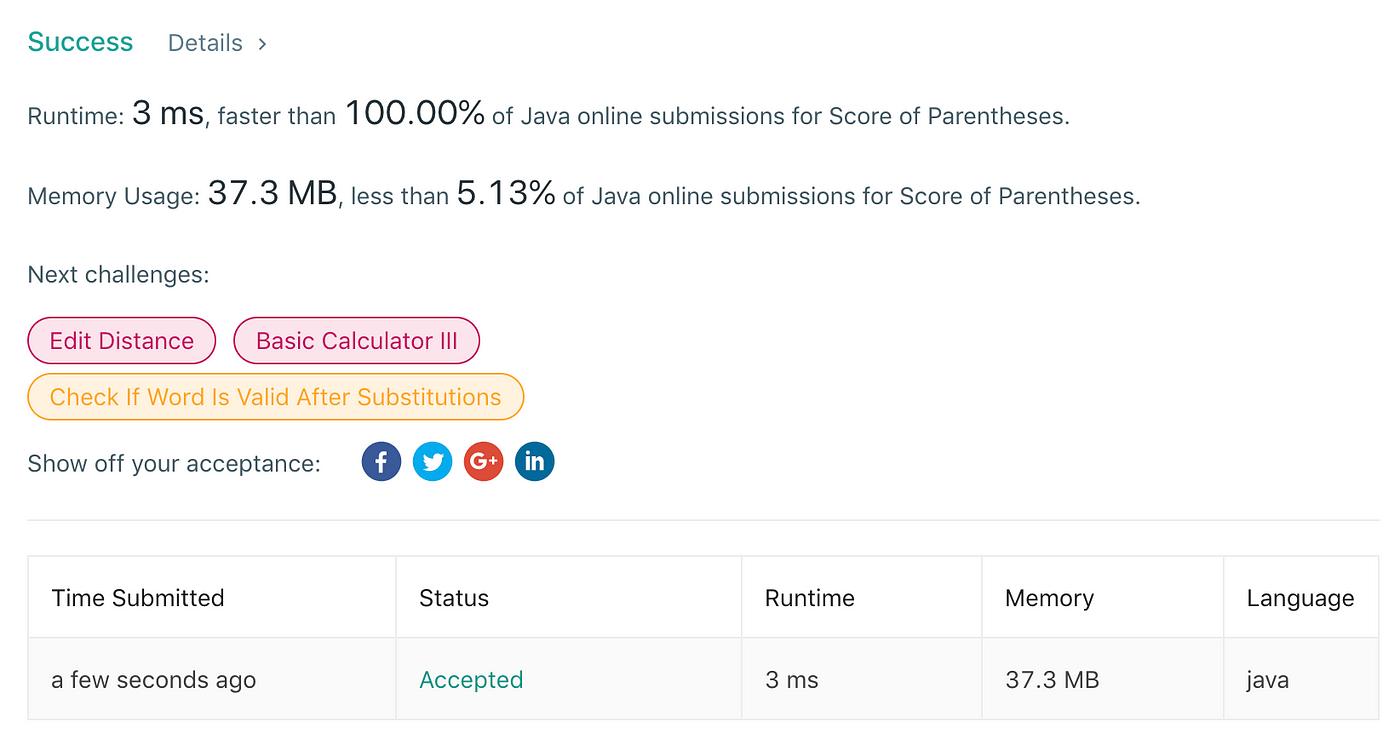Expand the Details chevron arrow
Screen dimensions: 1400x744
(x=262, y=44)
